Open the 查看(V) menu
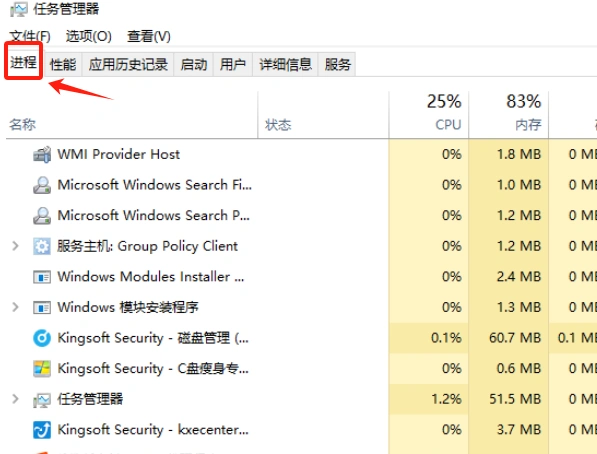This screenshot has height=454, width=597. [x=148, y=37]
